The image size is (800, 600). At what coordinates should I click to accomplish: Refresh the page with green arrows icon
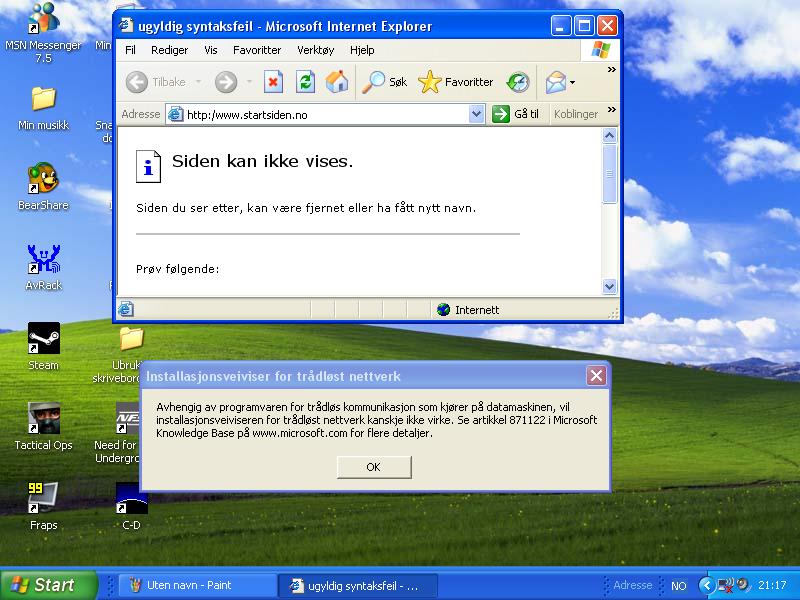click(305, 82)
